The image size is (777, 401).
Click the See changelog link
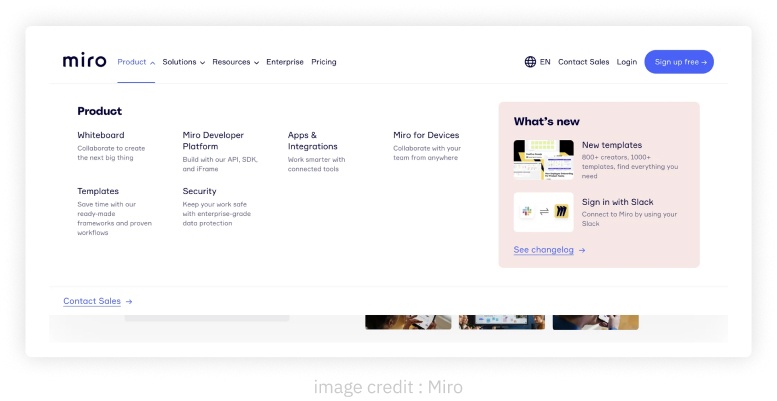coord(544,250)
